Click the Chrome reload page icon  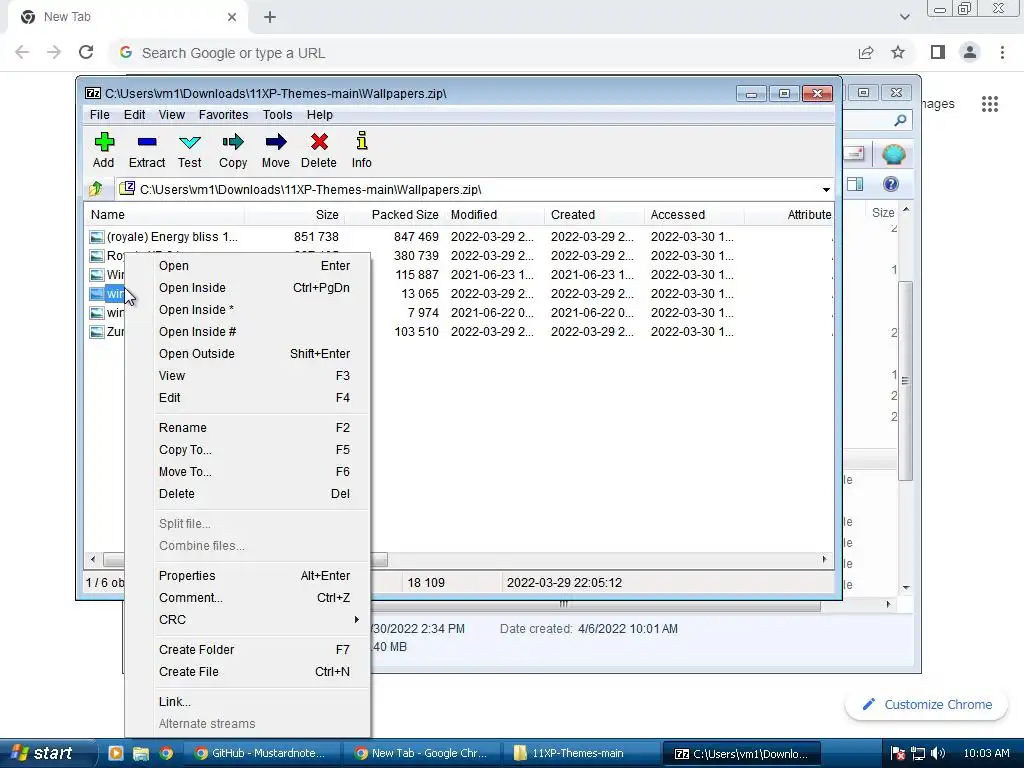point(86,53)
